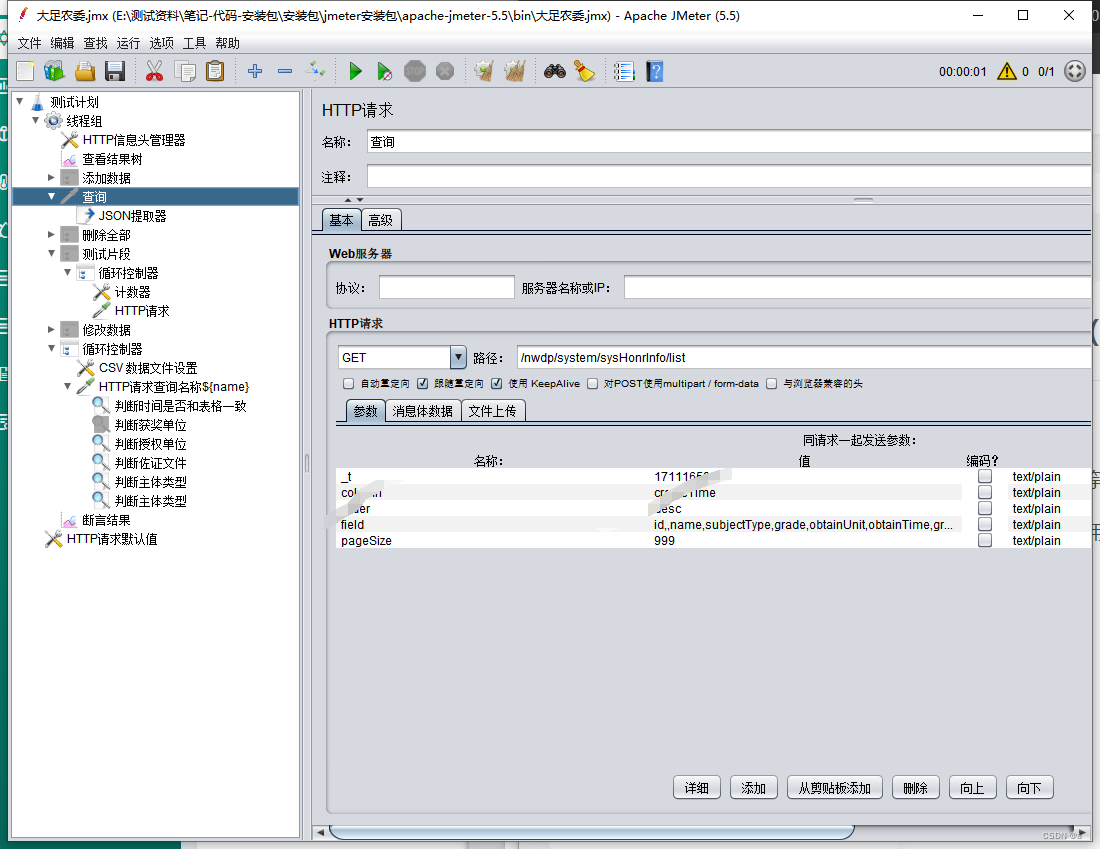Viewport: 1100px width, 849px height.
Task: Click the Expand all plus icon
Action: 255,71
